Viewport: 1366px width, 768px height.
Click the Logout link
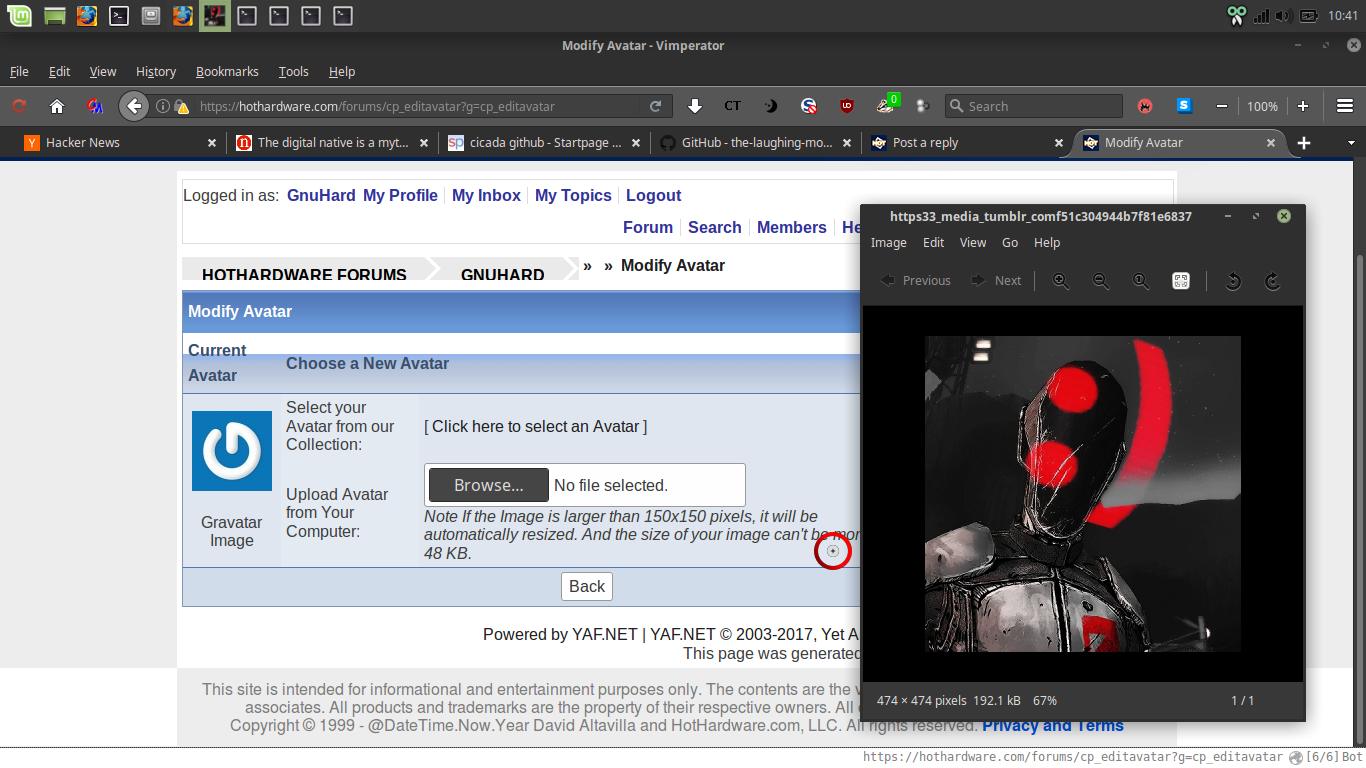[x=653, y=196]
